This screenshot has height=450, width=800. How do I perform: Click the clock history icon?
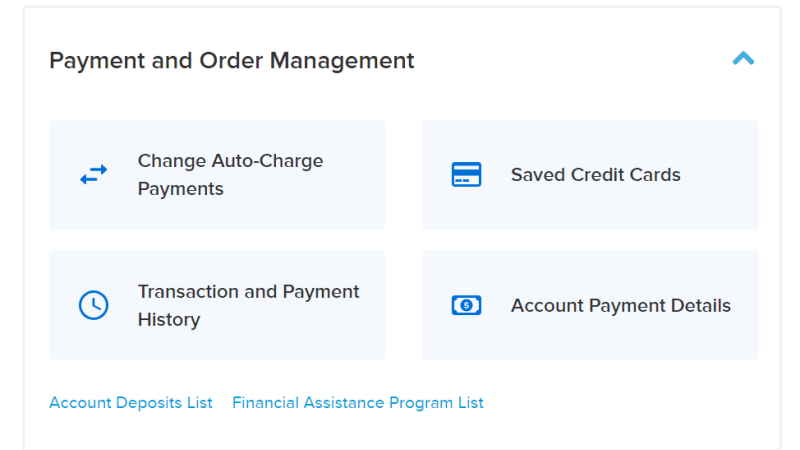tap(94, 305)
